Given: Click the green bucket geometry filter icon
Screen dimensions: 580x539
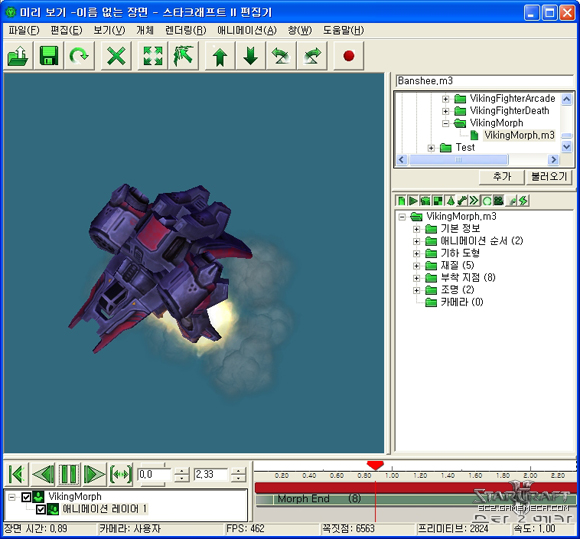Looking at the screenshot, I should pyautogui.click(x=425, y=201).
